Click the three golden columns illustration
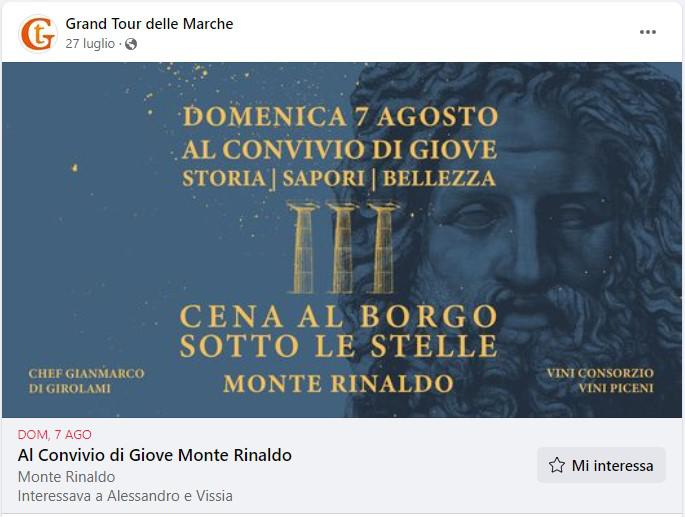The width and height of the screenshot is (685, 517). coord(340,247)
